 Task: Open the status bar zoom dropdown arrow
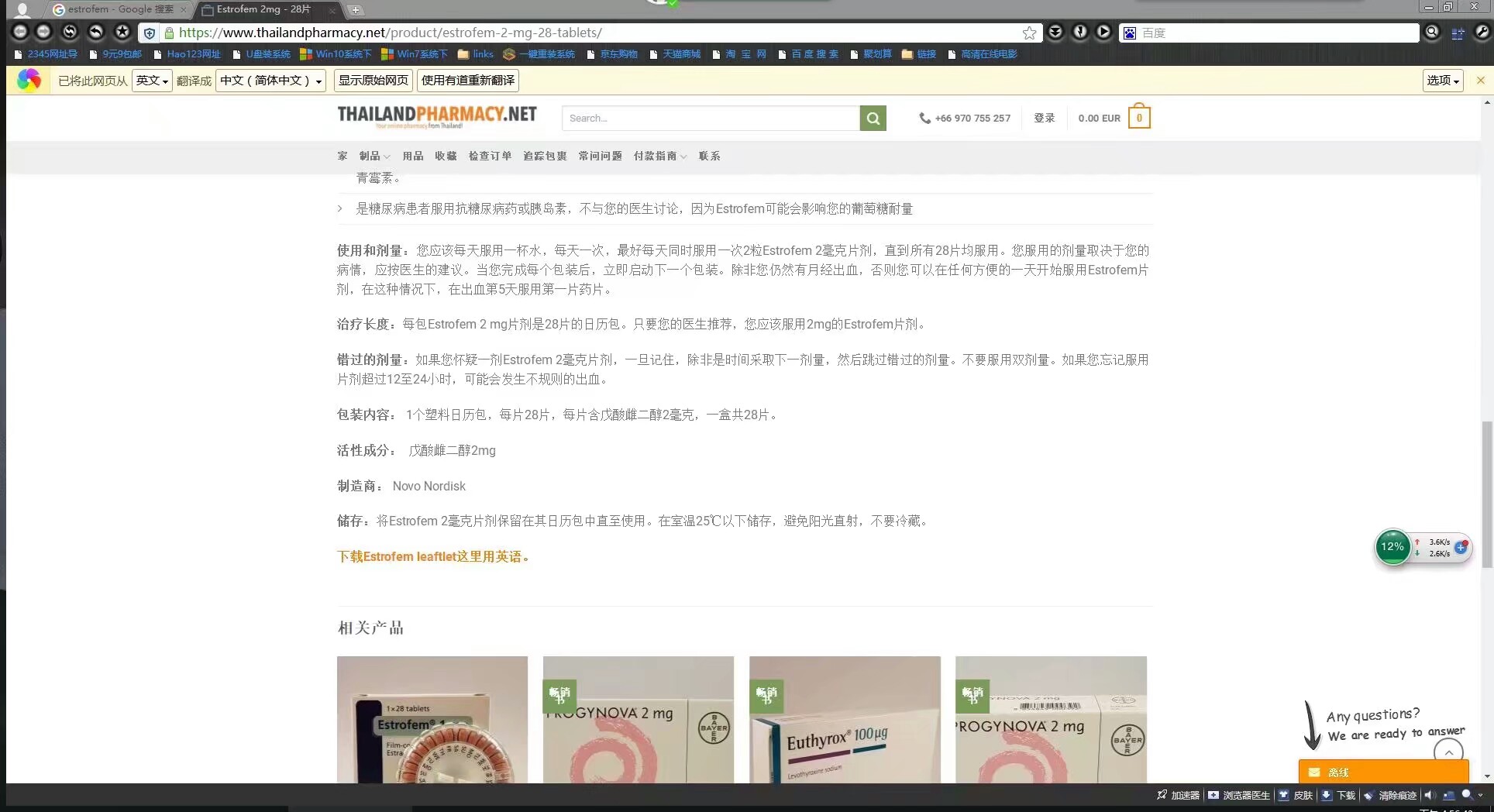(x=1480, y=795)
